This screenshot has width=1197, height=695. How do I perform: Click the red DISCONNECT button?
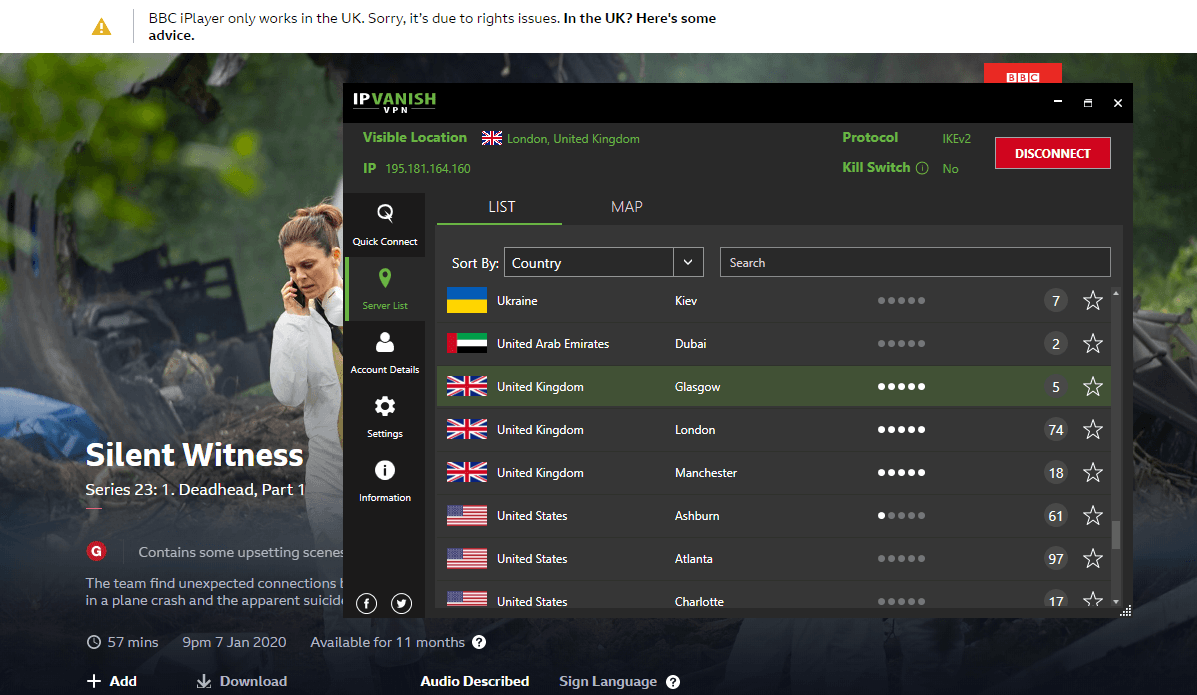(1052, 153)
